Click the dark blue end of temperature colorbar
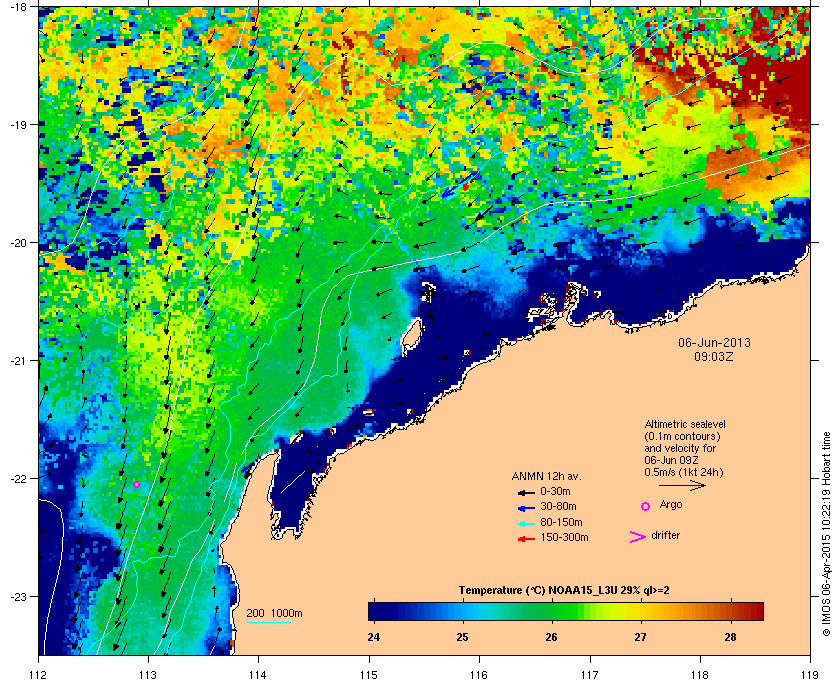Viewport: 840px width, 680px height. point(378,611)
